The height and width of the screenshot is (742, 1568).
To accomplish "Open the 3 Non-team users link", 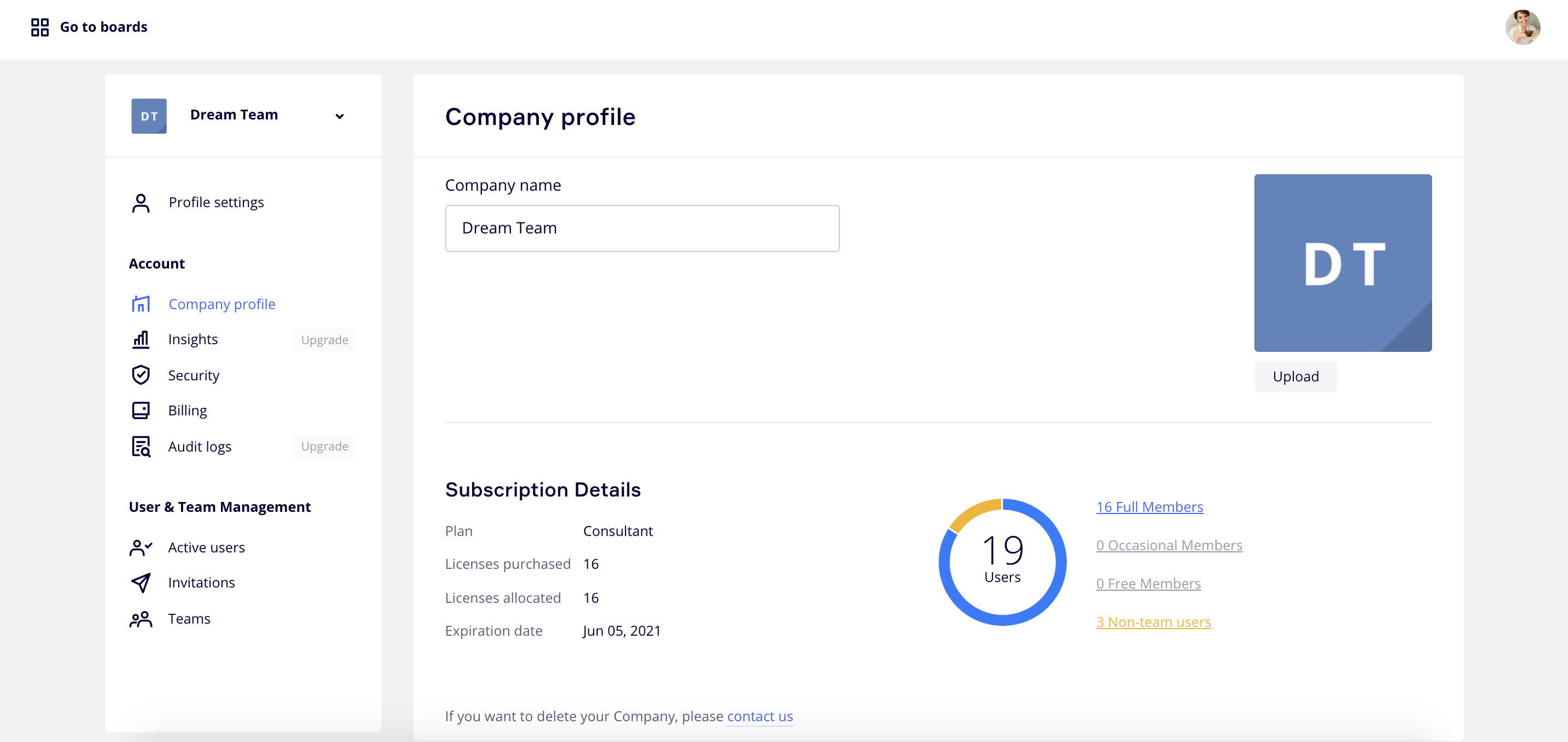I will tap(1153, 621).
